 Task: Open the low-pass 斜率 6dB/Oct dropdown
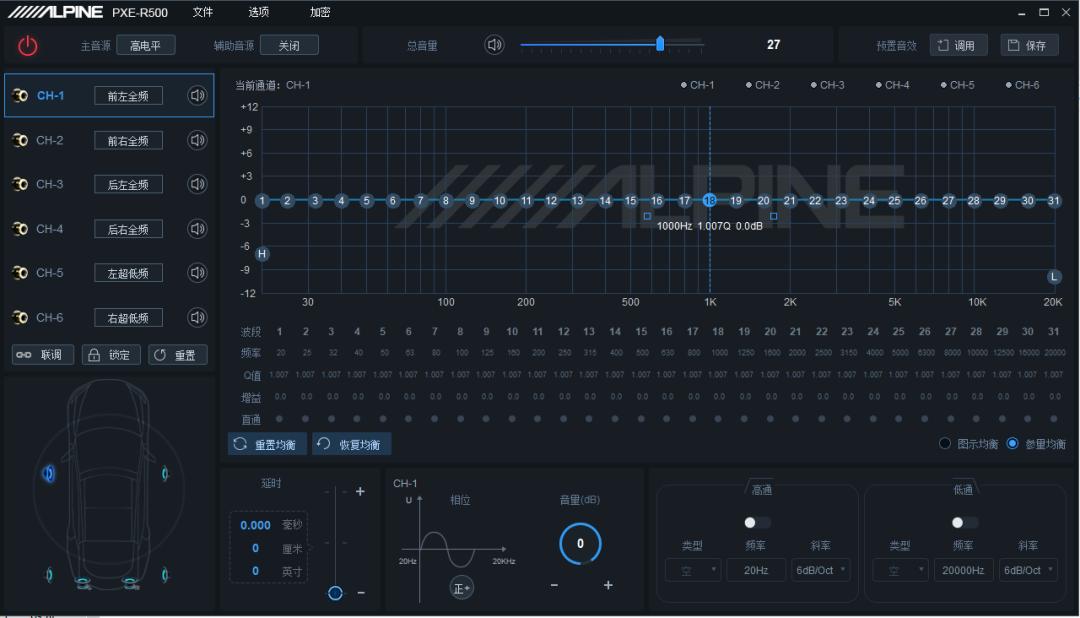(1028, 570)
